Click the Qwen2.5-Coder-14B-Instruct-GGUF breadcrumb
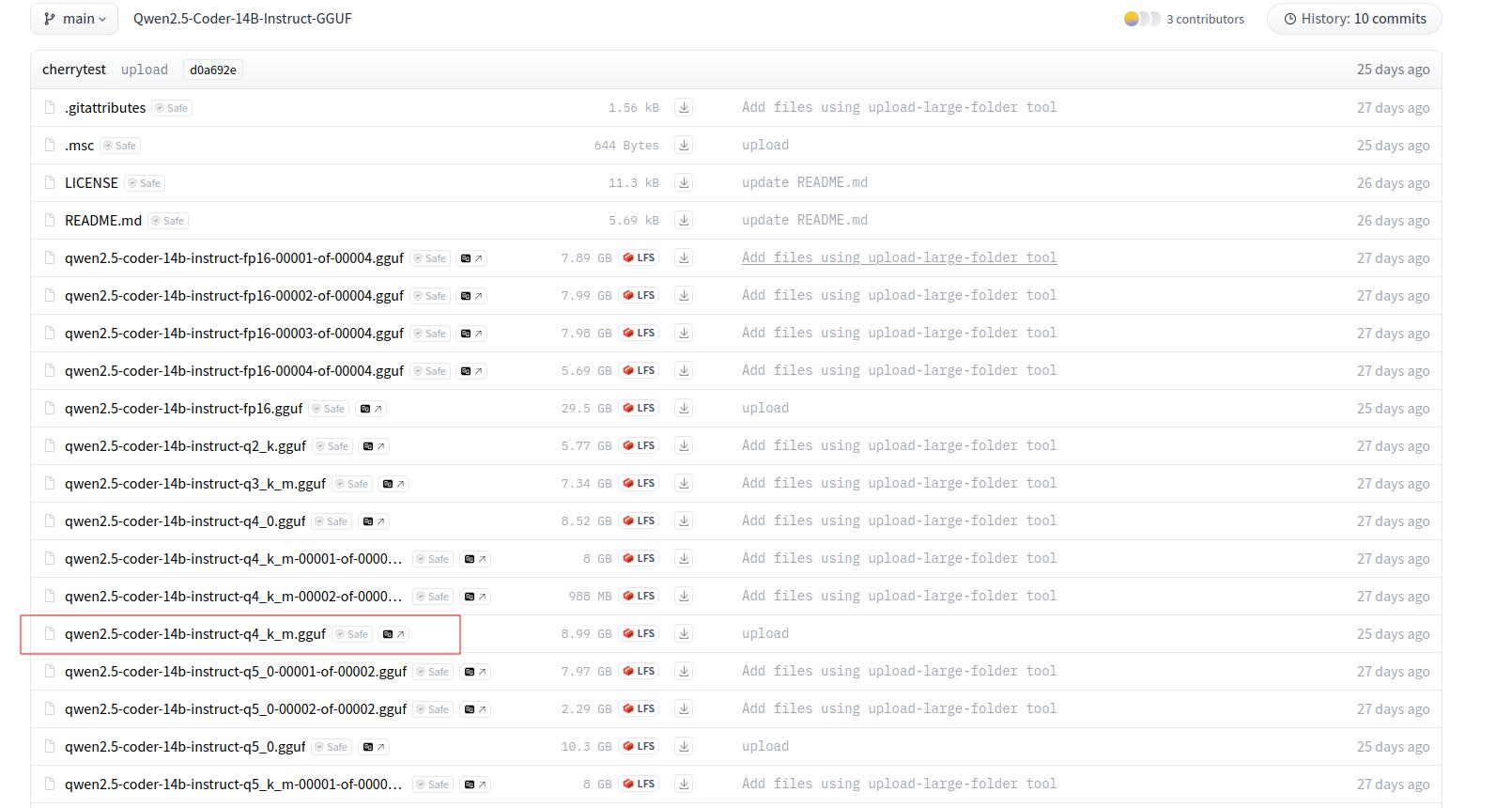 (242, 19)
